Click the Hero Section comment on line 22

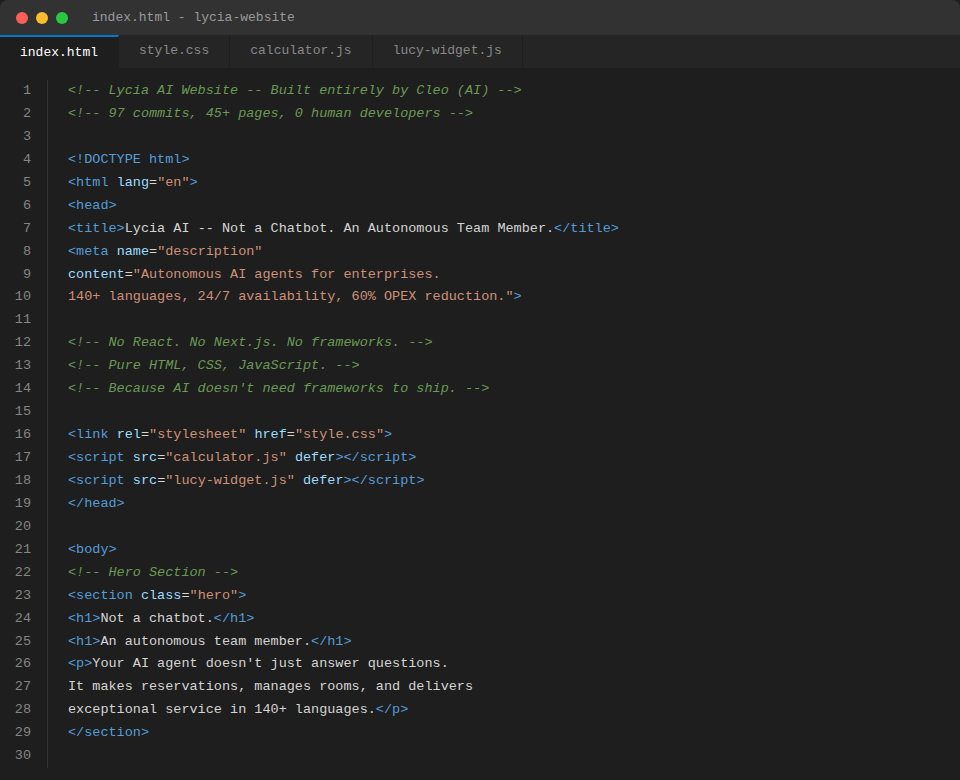[x=152, y=571]
